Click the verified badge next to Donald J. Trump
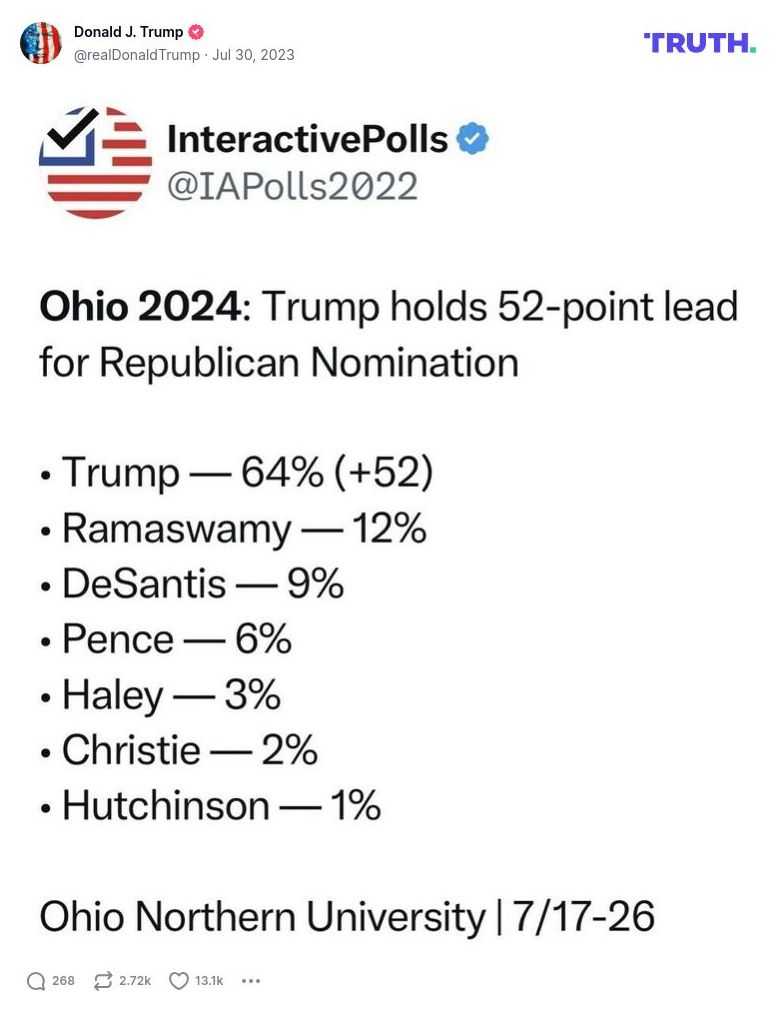 197,31
